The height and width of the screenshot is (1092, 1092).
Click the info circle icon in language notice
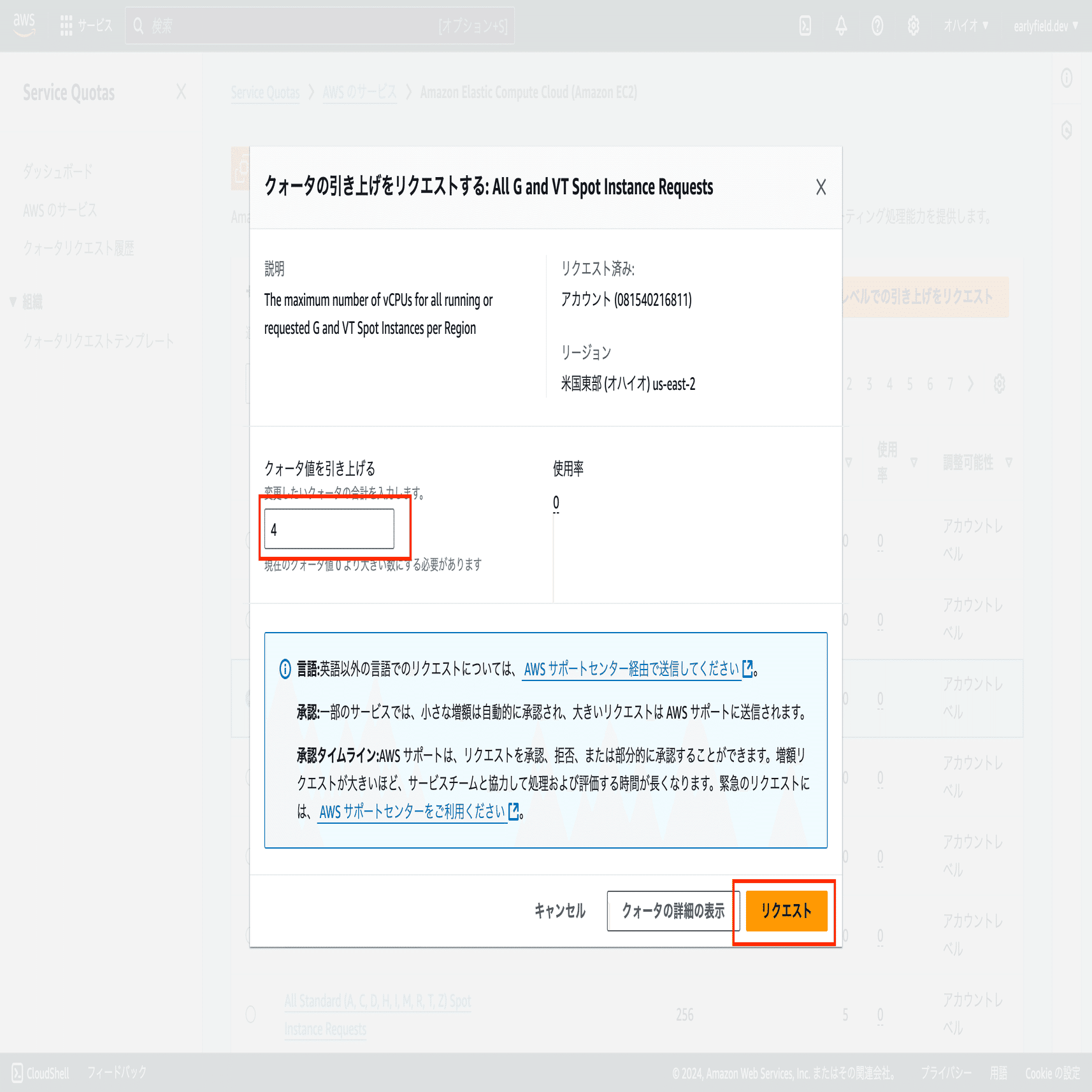click(285, 669)
